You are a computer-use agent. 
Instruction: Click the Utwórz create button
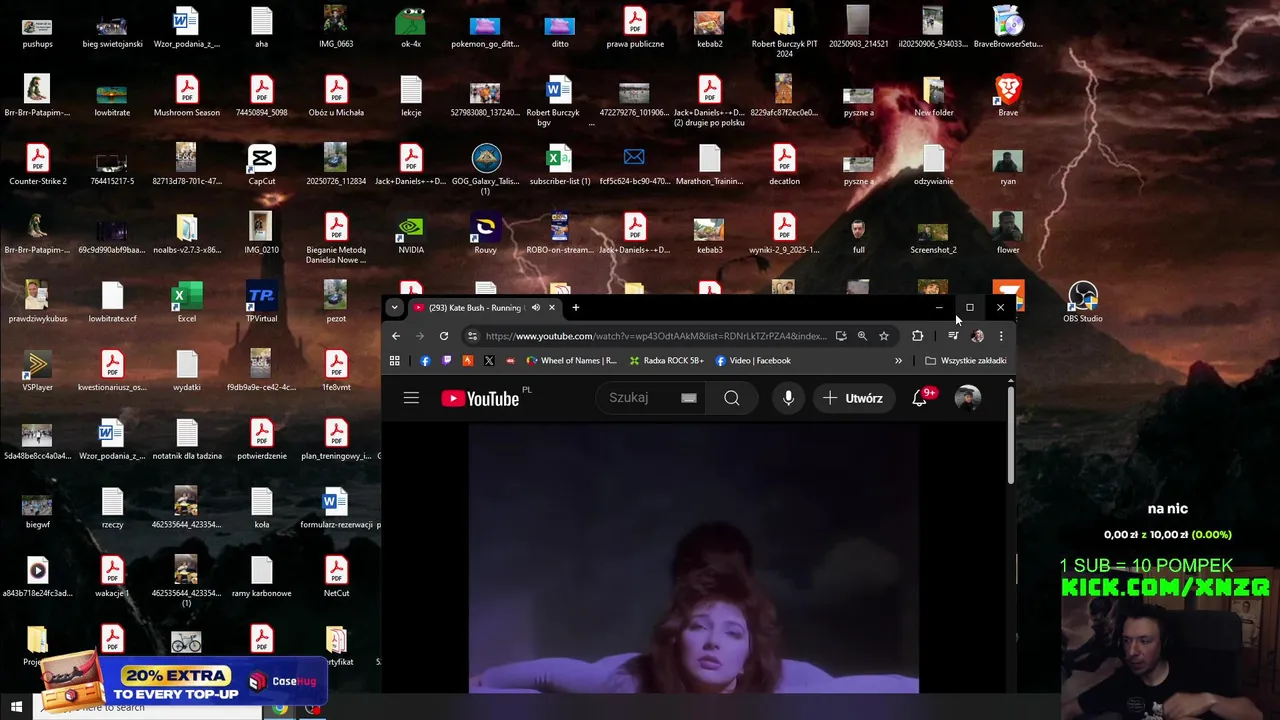point(853,398)
